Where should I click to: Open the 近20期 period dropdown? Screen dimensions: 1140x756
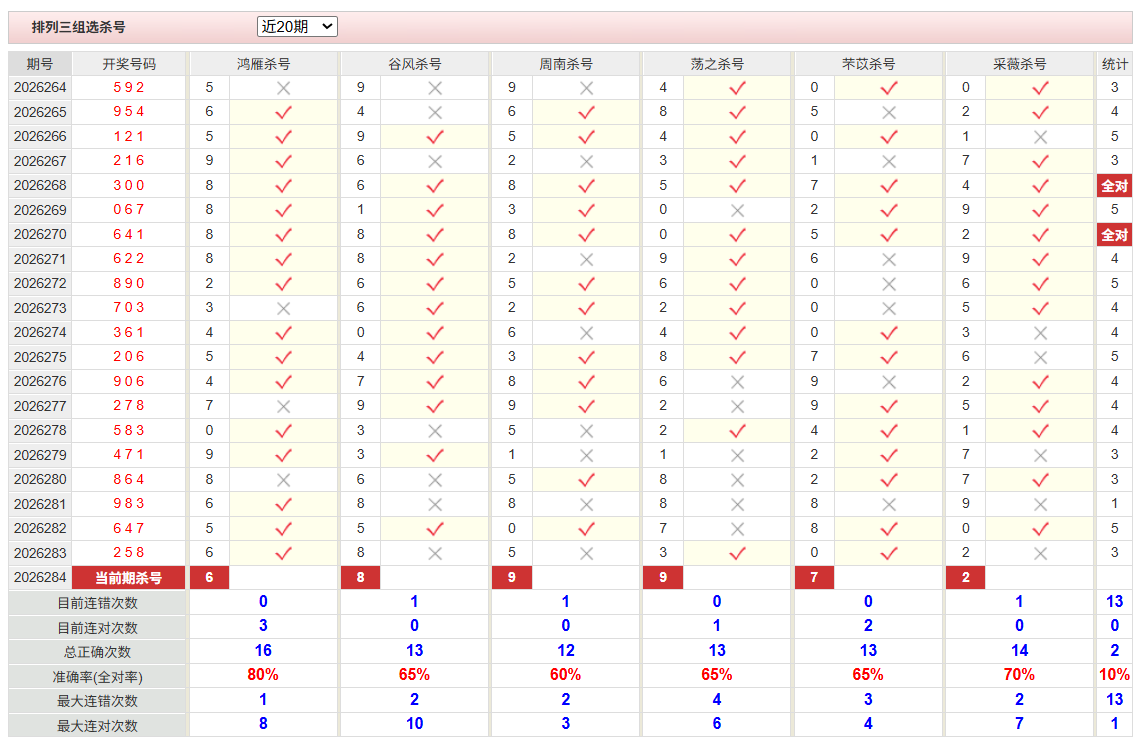297,27
